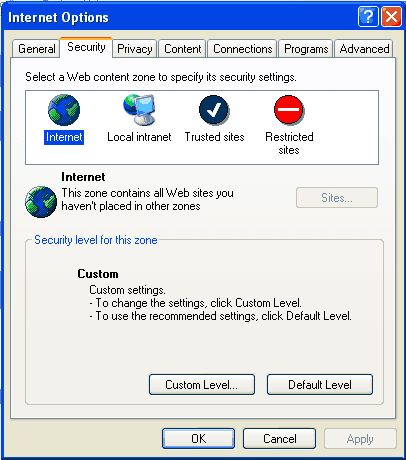Go to the Content tab
This screenshot has height=460, width=406.
coord(182,49)
